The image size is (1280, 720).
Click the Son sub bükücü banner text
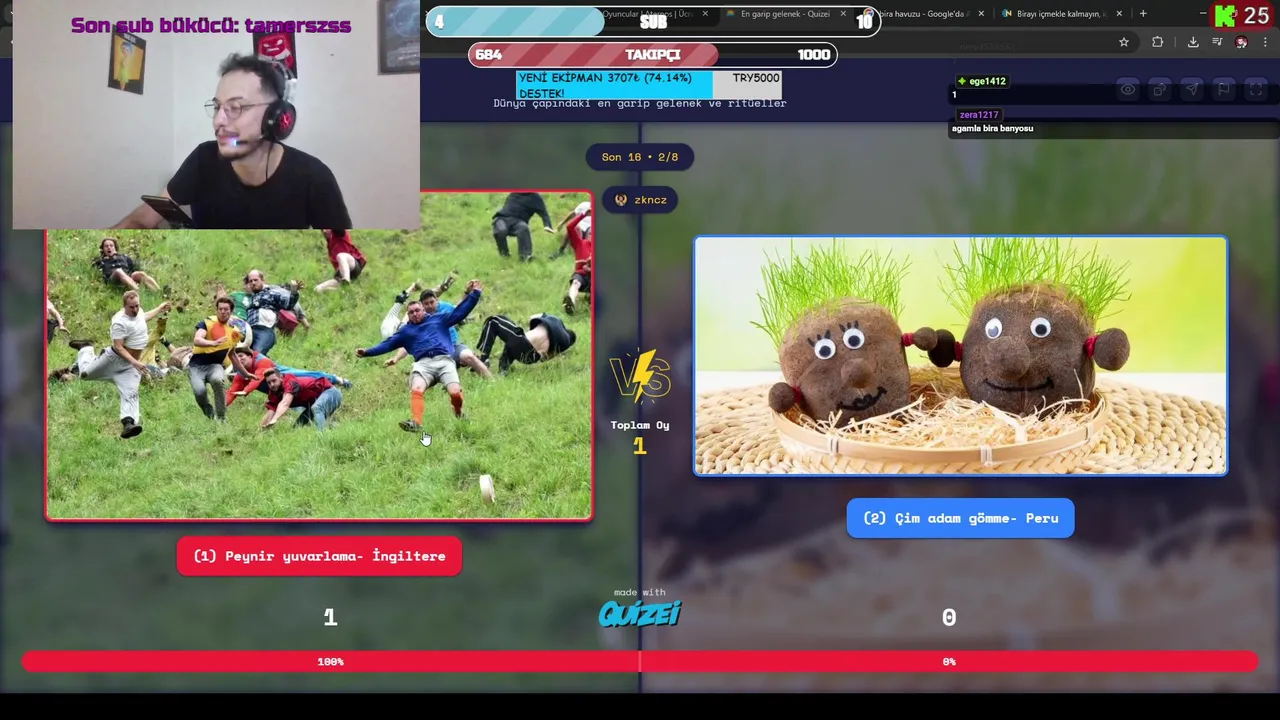click(211, 25)
